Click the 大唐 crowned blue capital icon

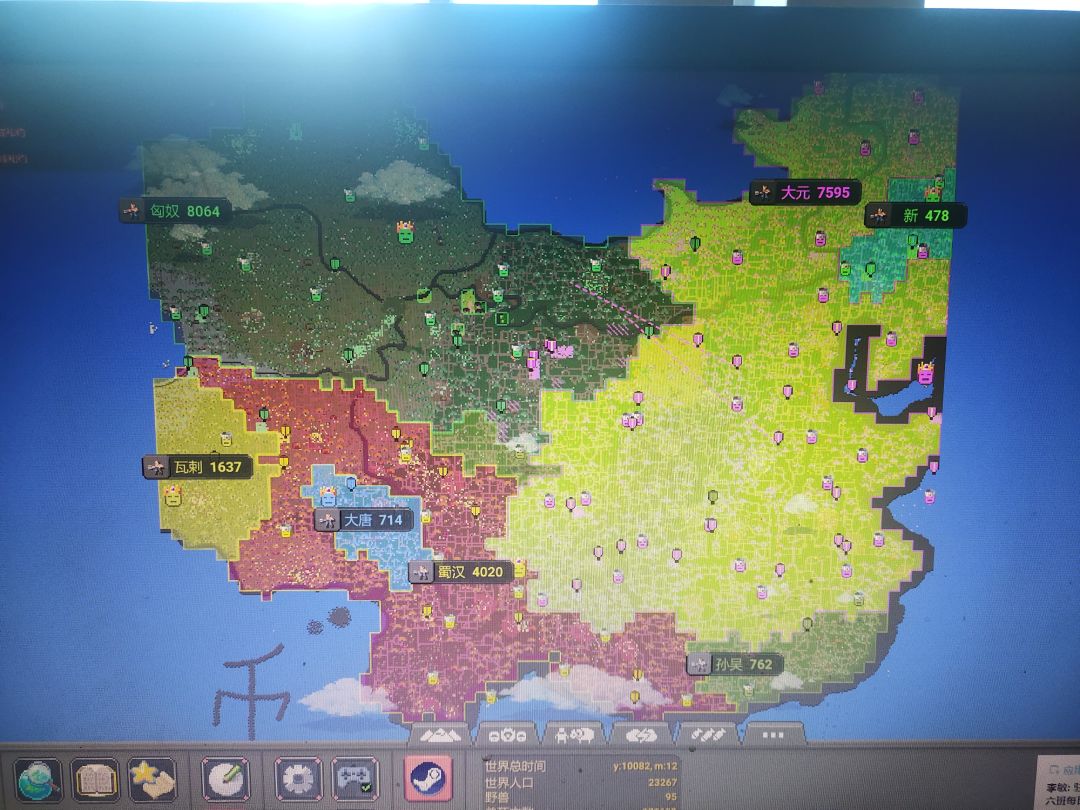pyautogui.click(x=327, y=496)
